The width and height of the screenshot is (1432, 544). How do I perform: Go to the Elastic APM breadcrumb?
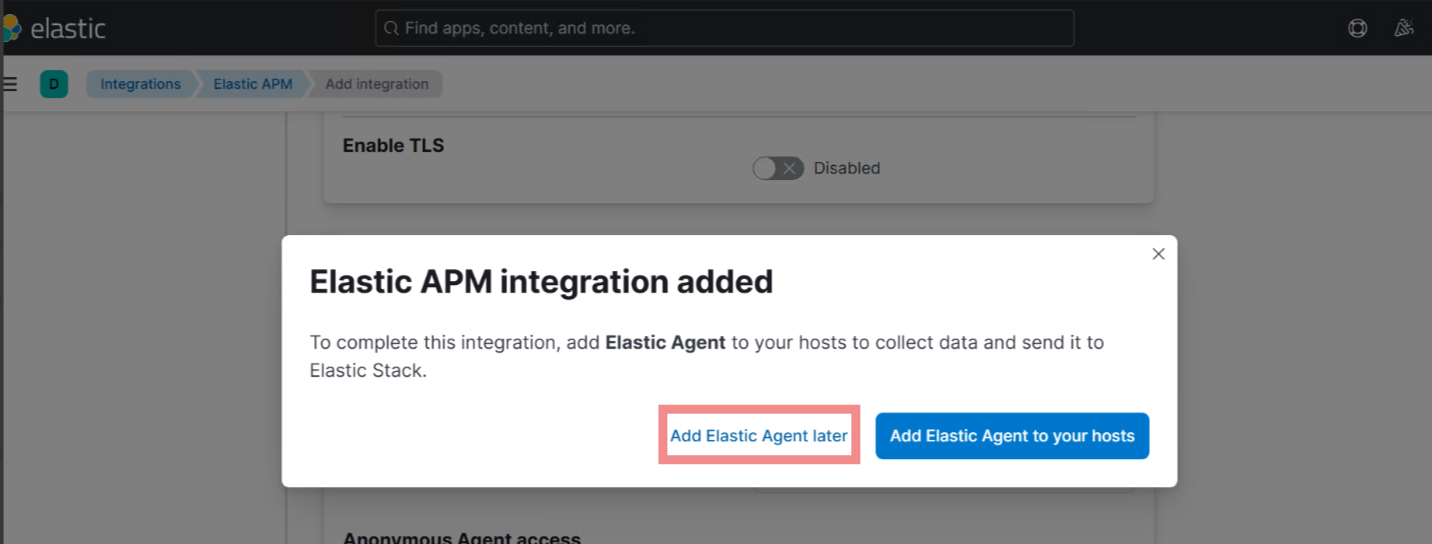click(x=252, y=84)
